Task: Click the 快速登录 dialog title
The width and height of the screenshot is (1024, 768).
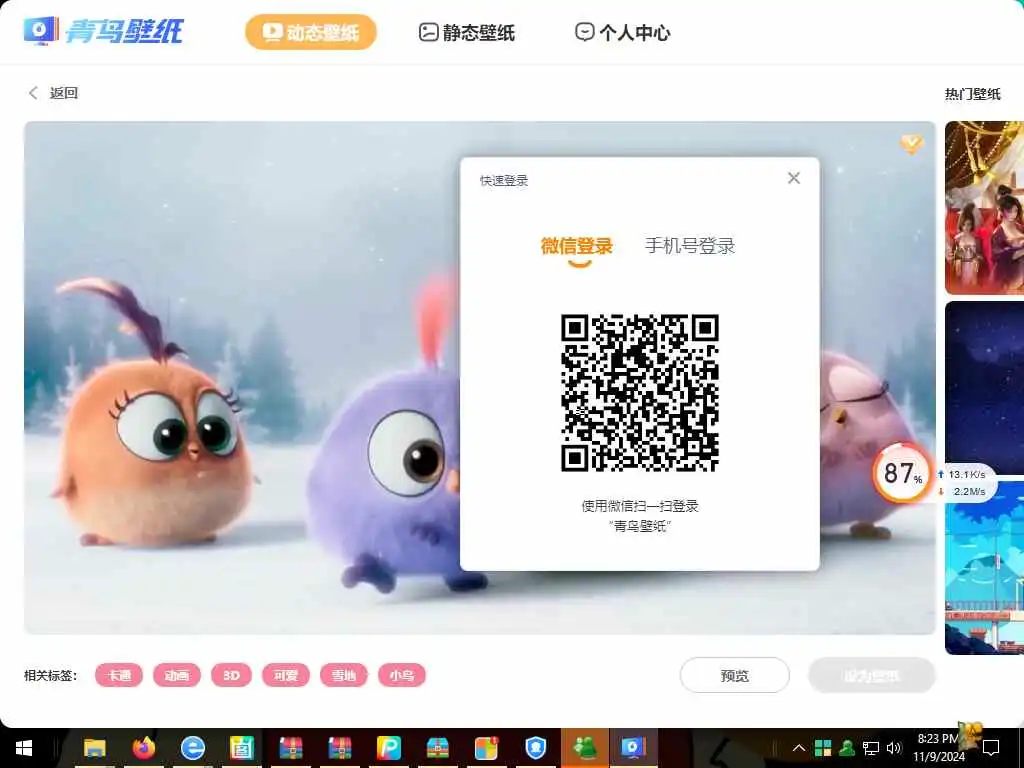Action: coord(504,180)
